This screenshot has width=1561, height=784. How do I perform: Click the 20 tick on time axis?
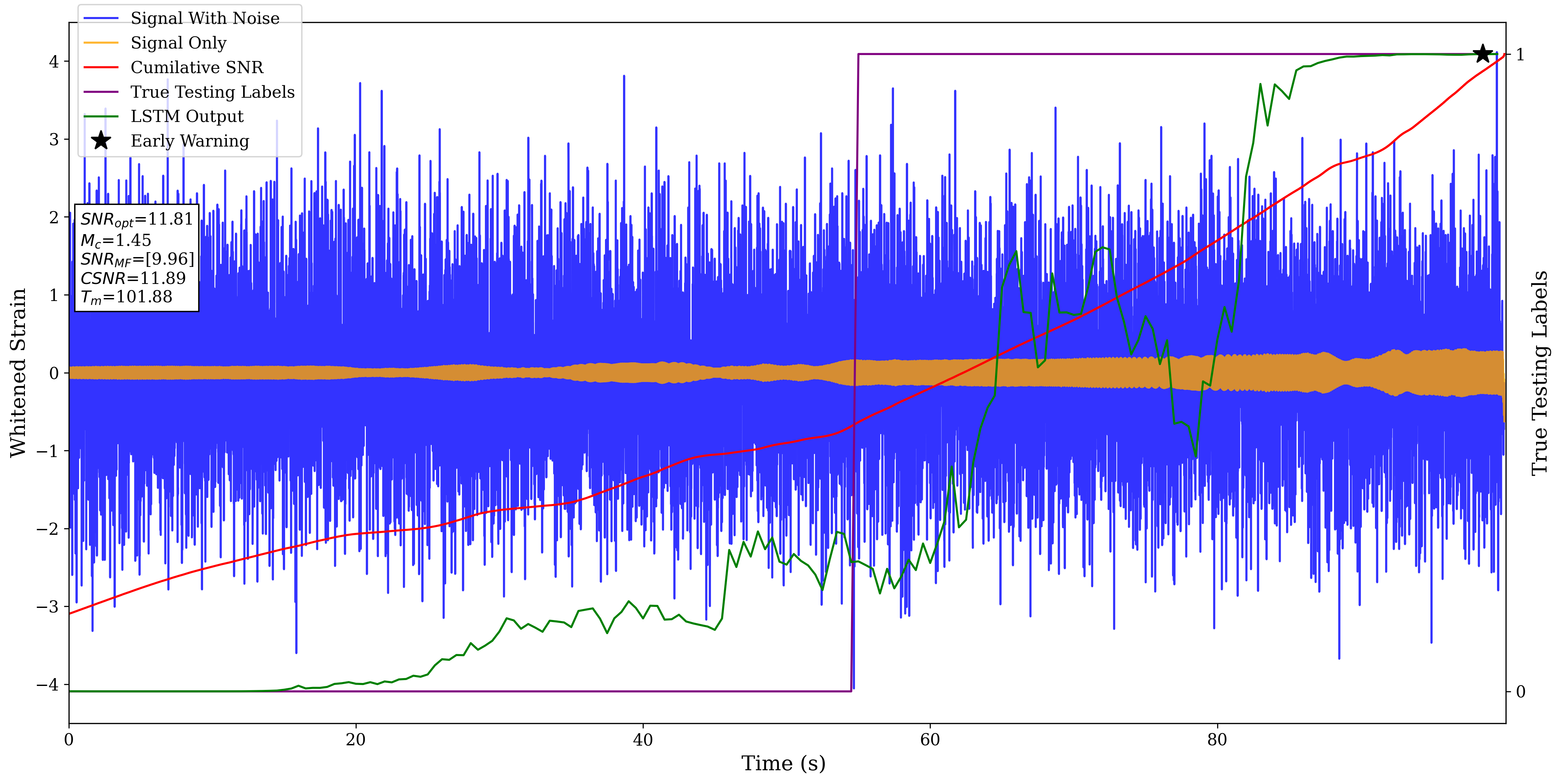click(356, 740)
